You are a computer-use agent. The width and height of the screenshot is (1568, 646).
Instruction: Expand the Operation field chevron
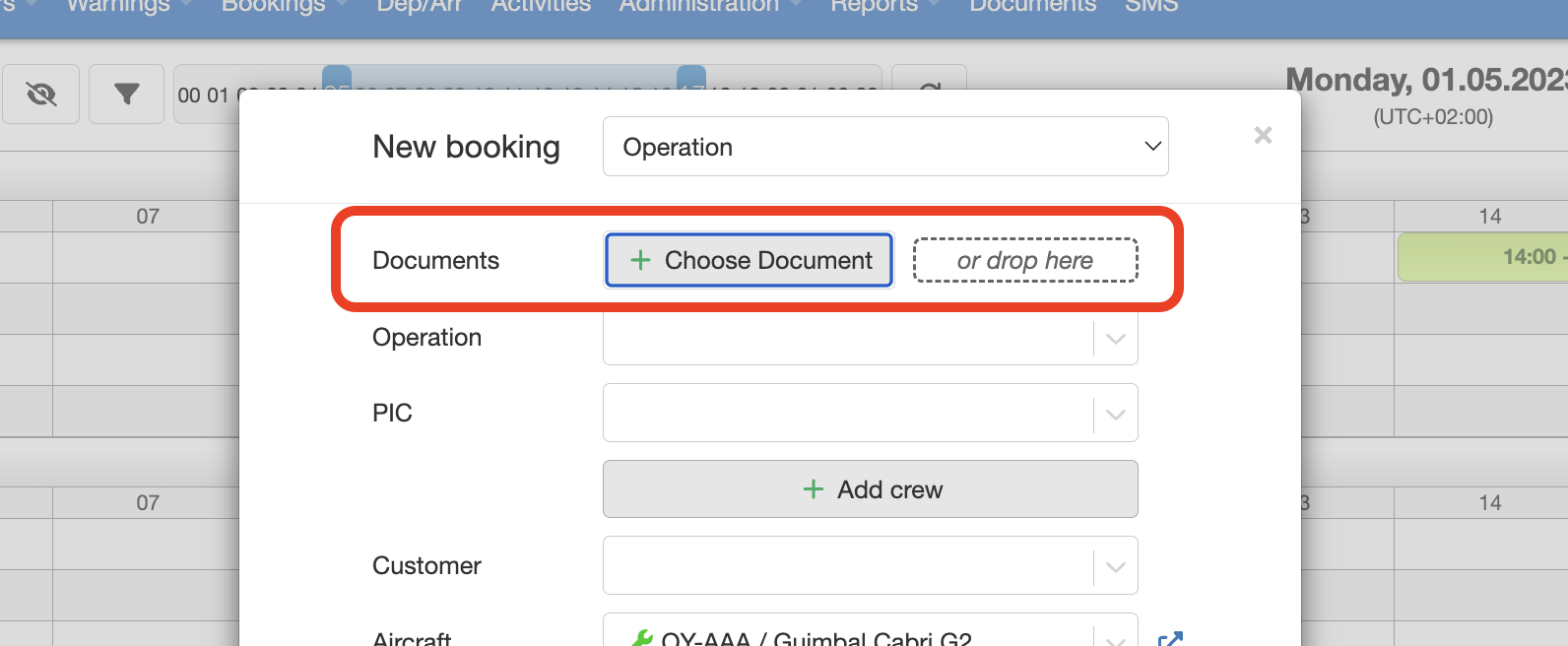[1115, 339]
